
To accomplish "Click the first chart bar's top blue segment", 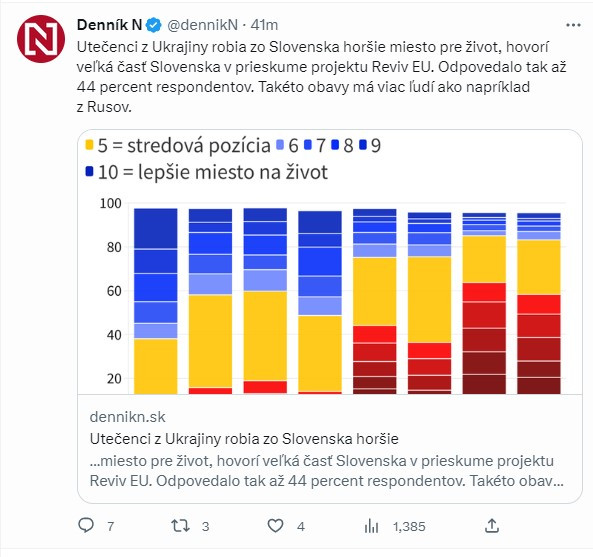I will [156, 228].
